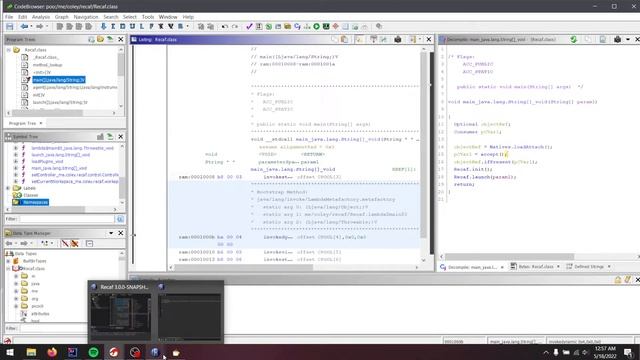Open the Window menu
The image size is (640, 360).
tap(168, 17)
